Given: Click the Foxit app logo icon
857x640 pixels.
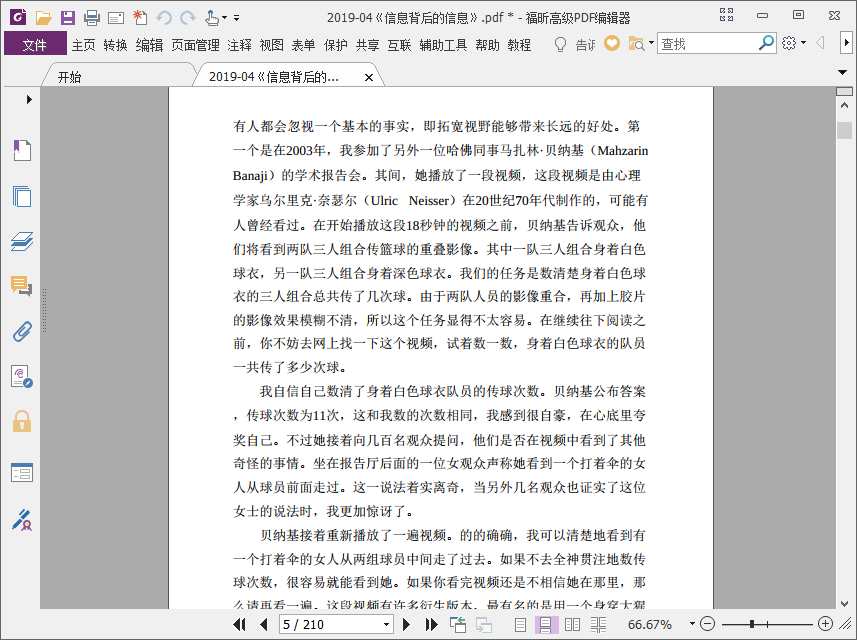Looking at the screenshot, I should pyautogui.click(x=19, y=17).
